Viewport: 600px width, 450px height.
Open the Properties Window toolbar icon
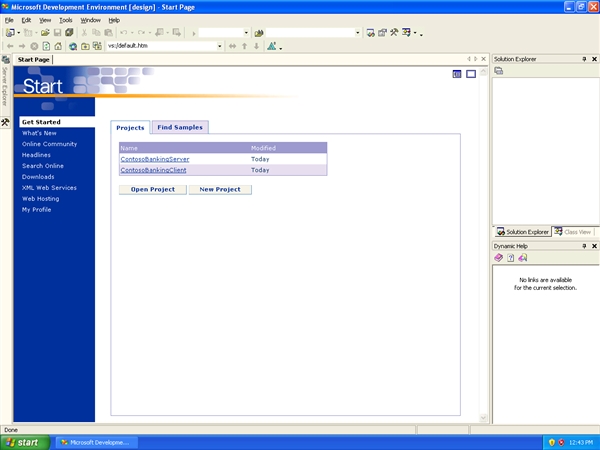(x=382, y=33)
